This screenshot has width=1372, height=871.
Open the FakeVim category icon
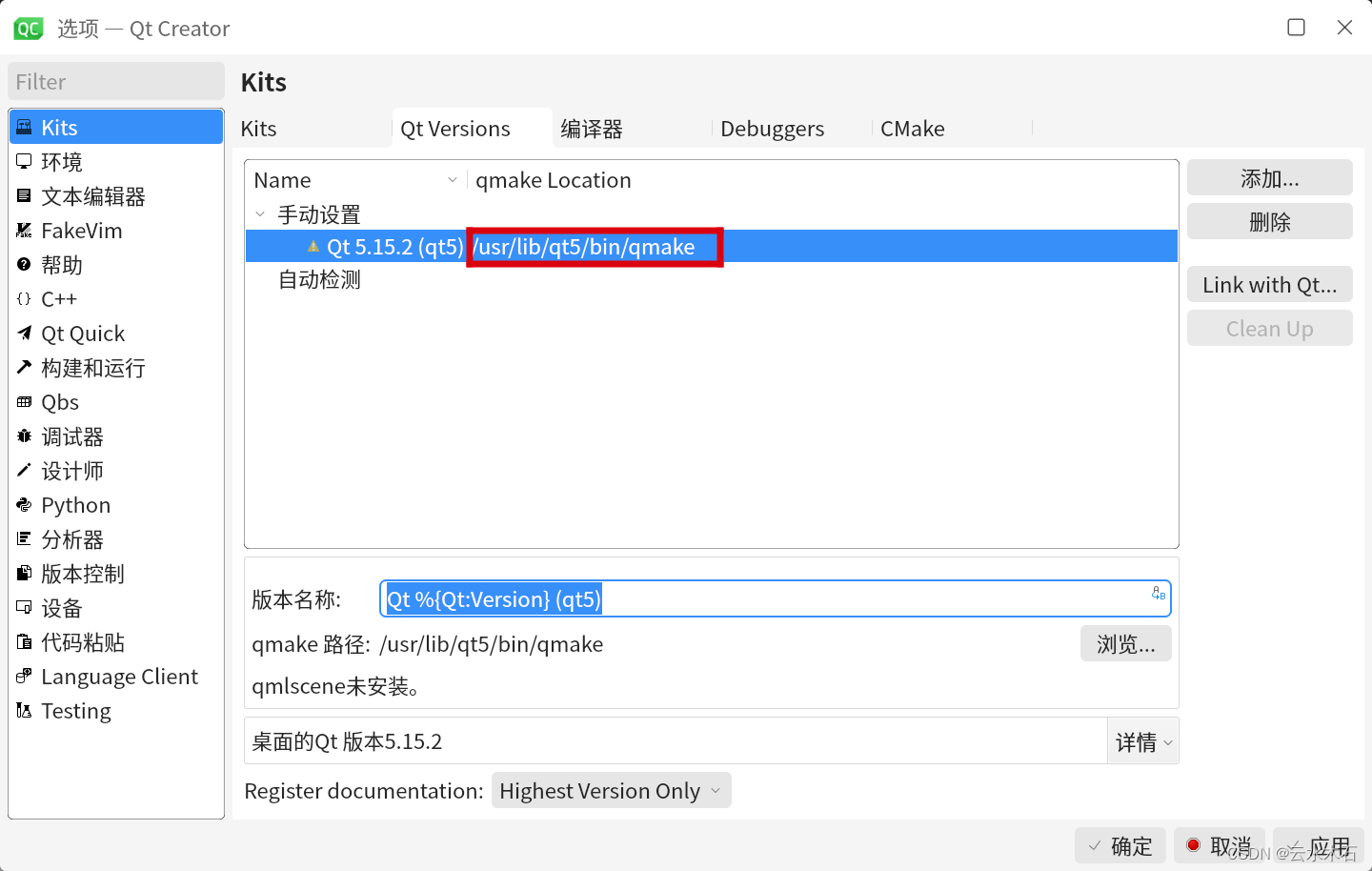click(25, 231)
